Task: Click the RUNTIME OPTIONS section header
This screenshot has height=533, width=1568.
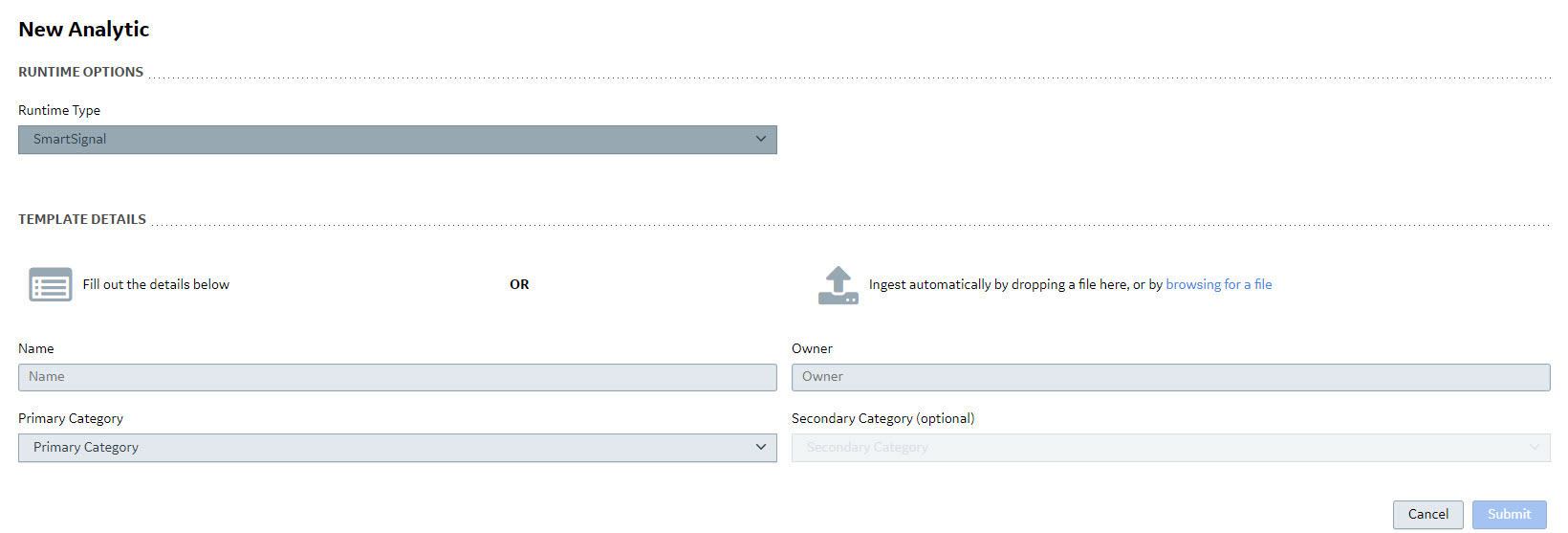Action: (x=81, y=72)
